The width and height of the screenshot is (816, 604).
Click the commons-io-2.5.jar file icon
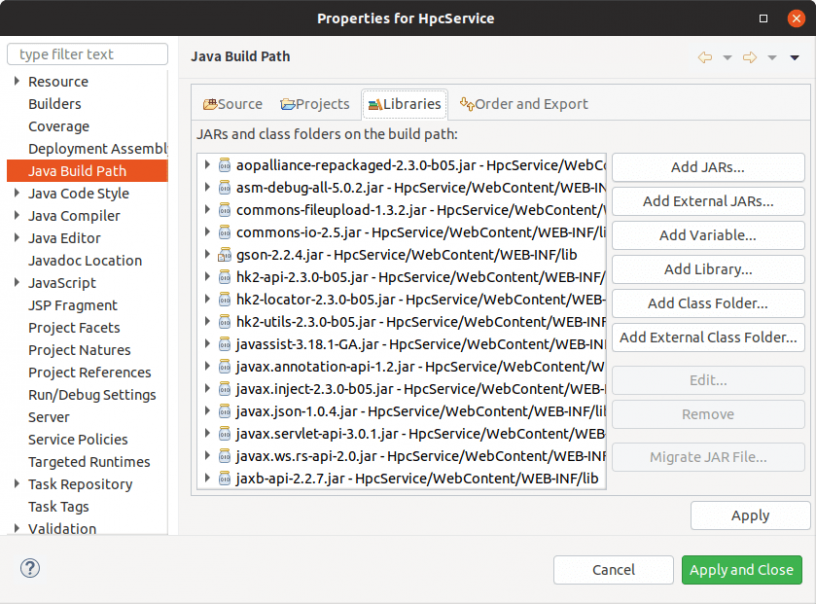[224, 232]
